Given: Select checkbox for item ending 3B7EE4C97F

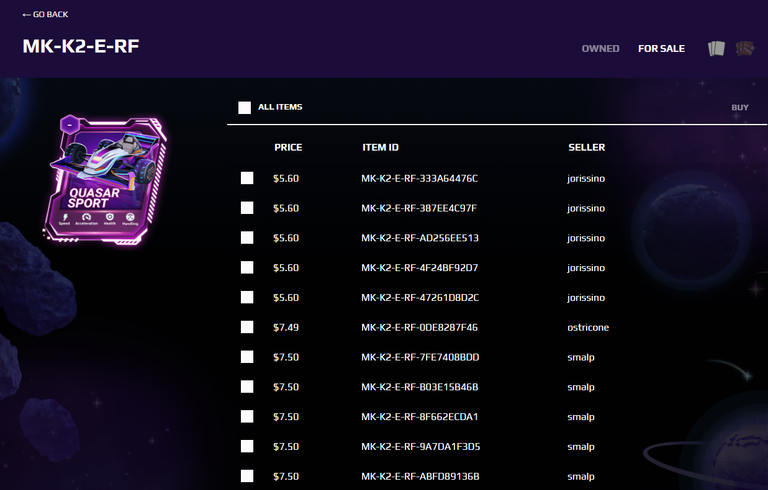Looking at the screenshot, I should 247,208.
